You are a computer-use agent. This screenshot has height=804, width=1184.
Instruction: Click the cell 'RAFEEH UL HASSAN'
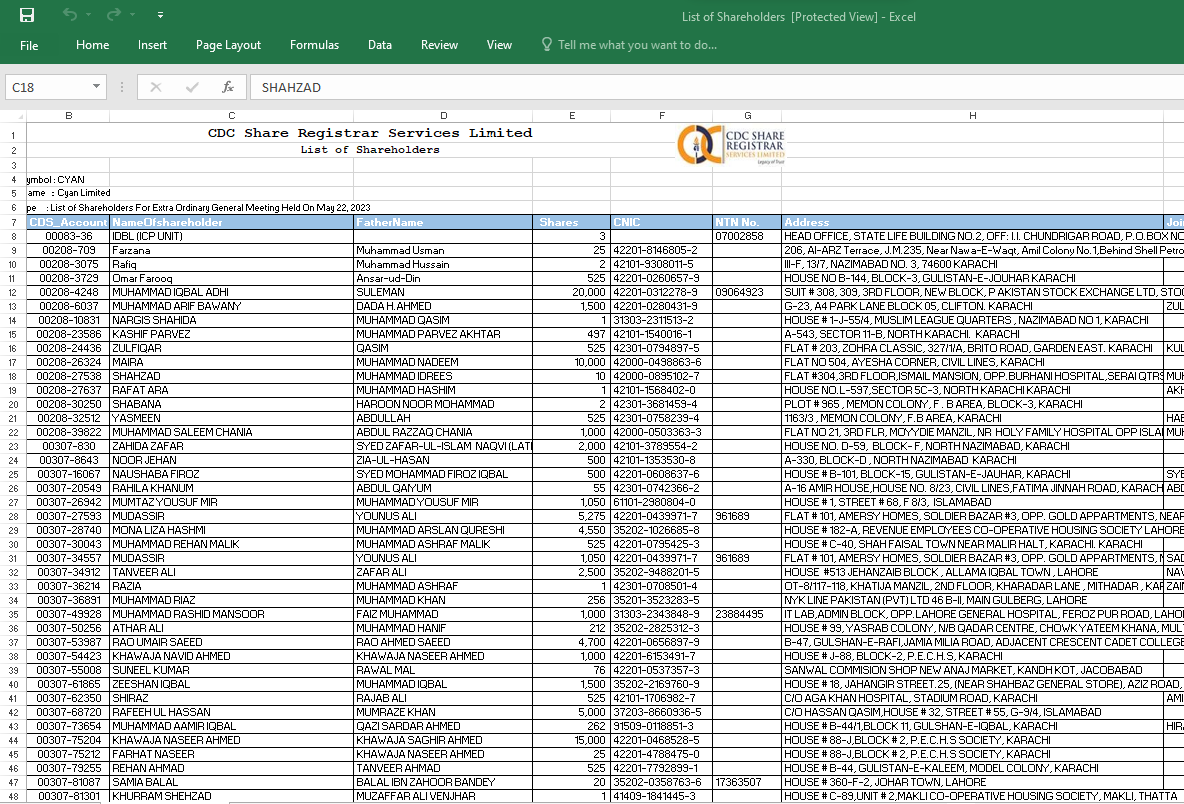[x=232, y=712]
